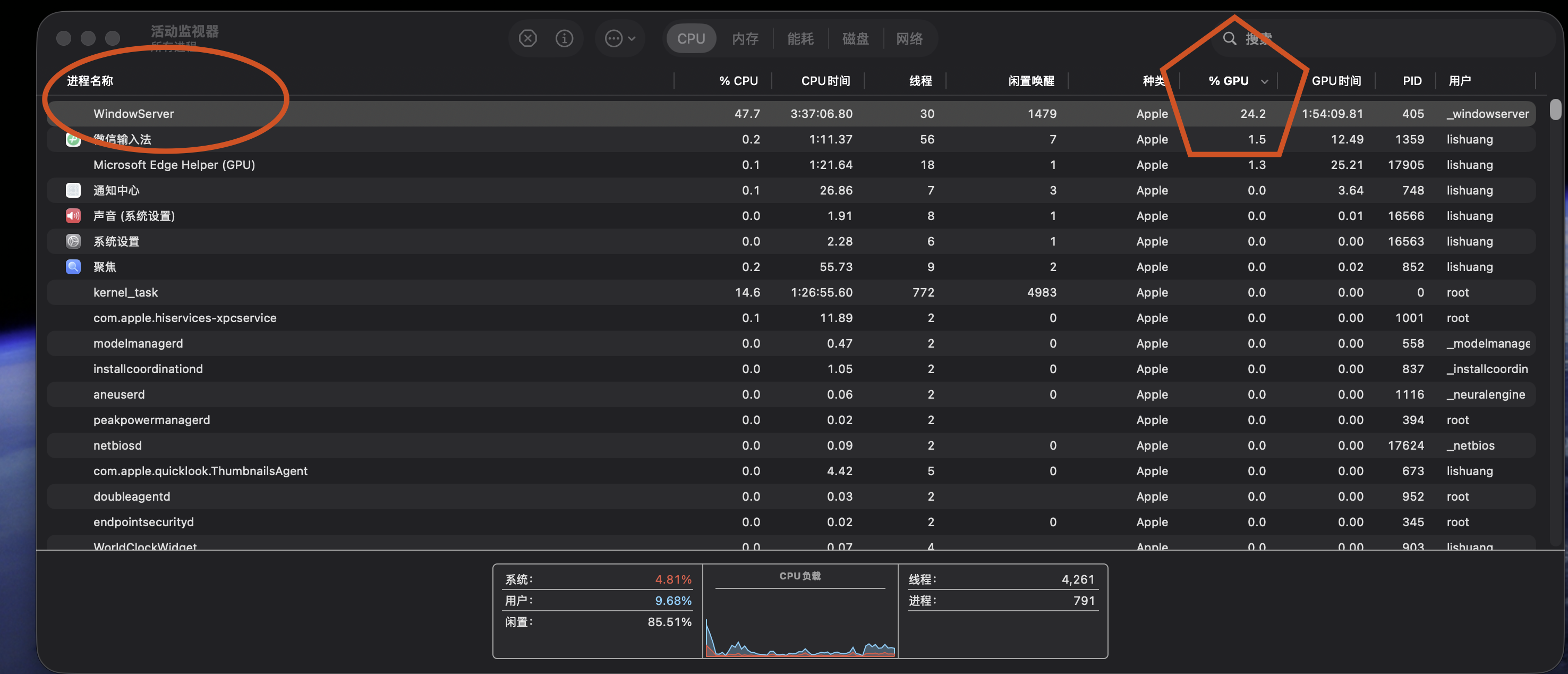Open the 磁盘 tab

point(855,38)
